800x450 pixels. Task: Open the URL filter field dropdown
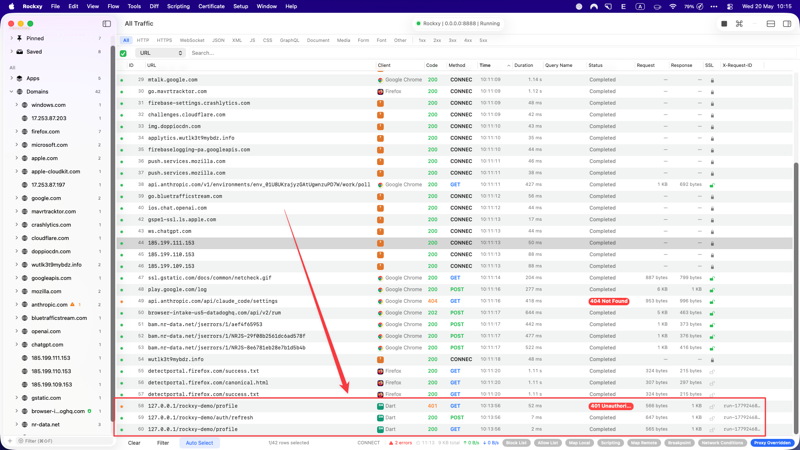tap(160, 53)
